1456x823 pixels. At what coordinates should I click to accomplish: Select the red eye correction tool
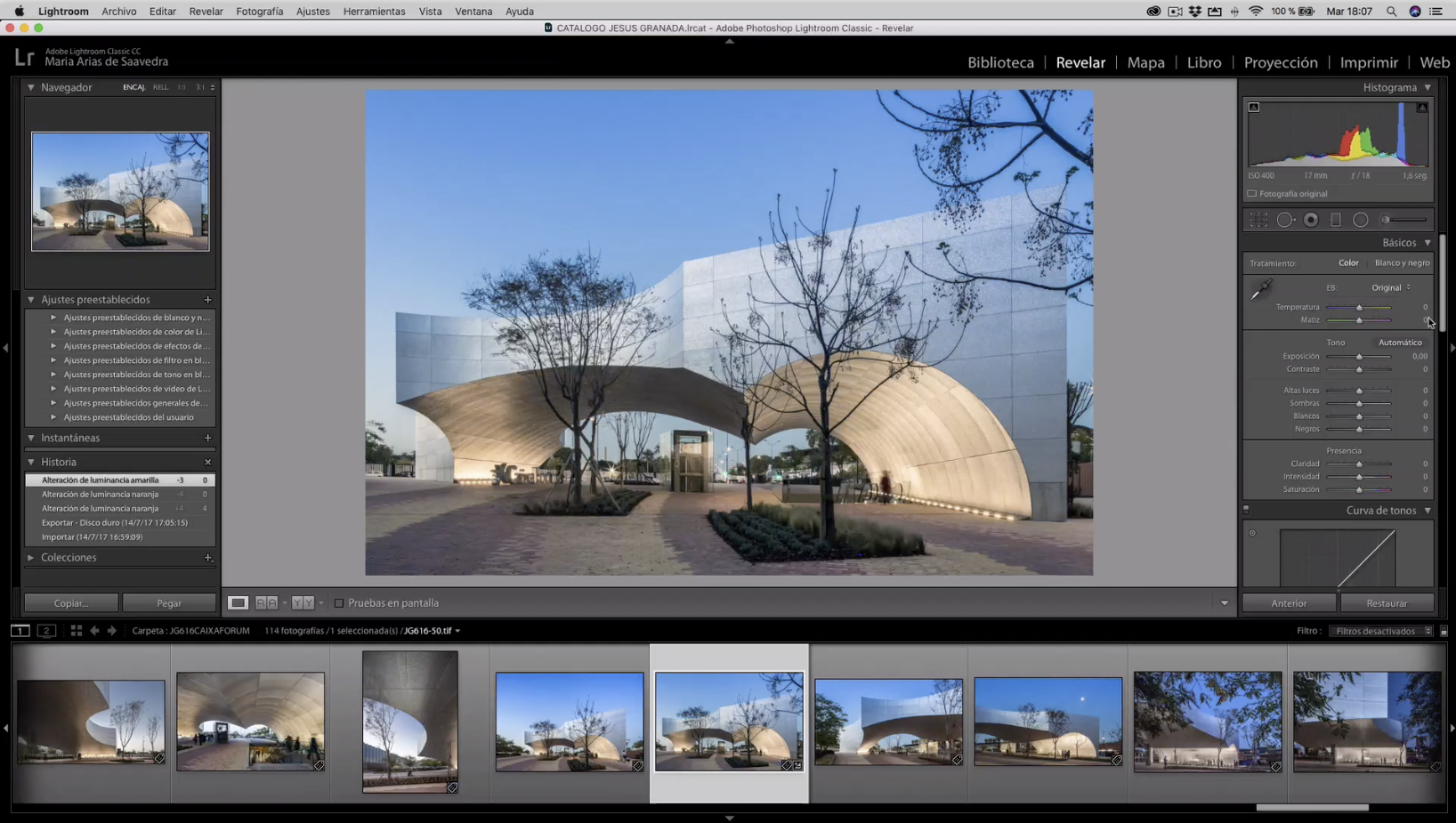[1311, 220]
